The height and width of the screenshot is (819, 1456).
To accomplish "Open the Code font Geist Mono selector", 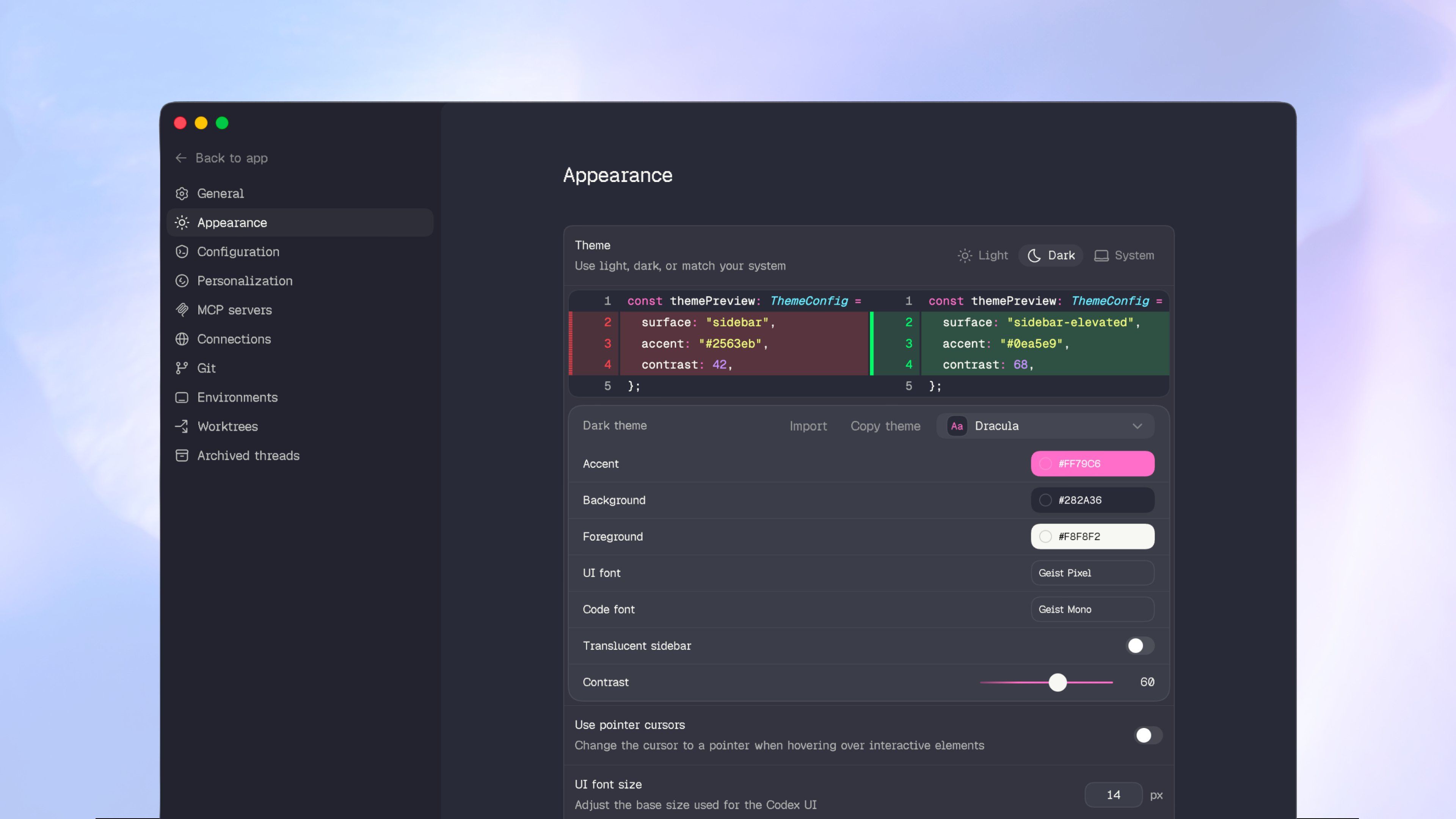I will pyautogui.click(x=1092, y=609).
